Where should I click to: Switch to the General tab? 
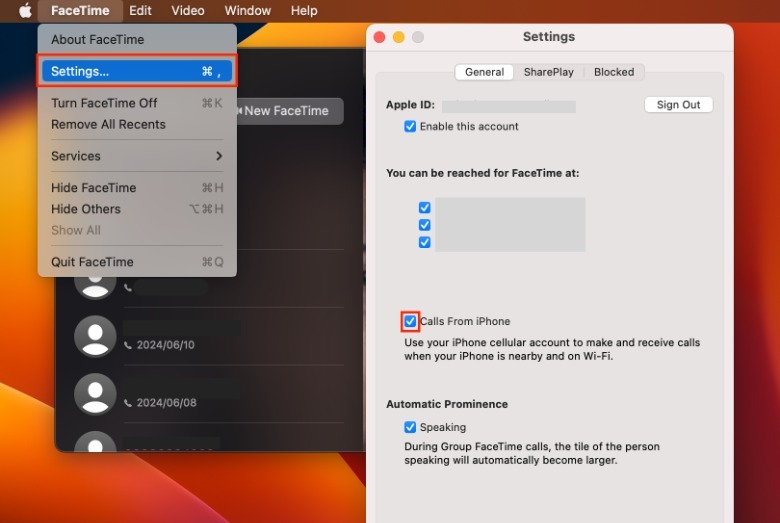click(485, 72)
